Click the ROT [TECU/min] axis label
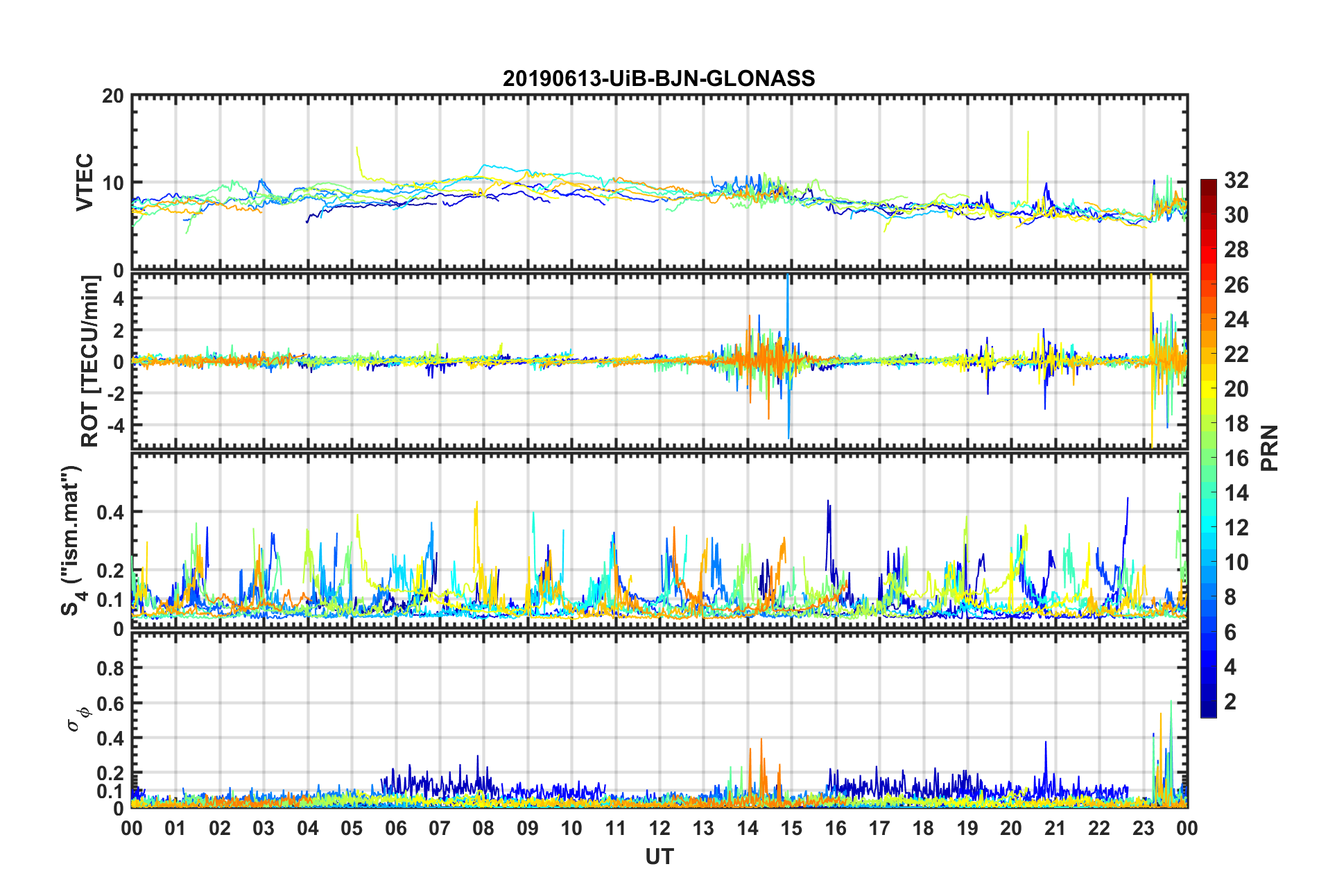 91,361
